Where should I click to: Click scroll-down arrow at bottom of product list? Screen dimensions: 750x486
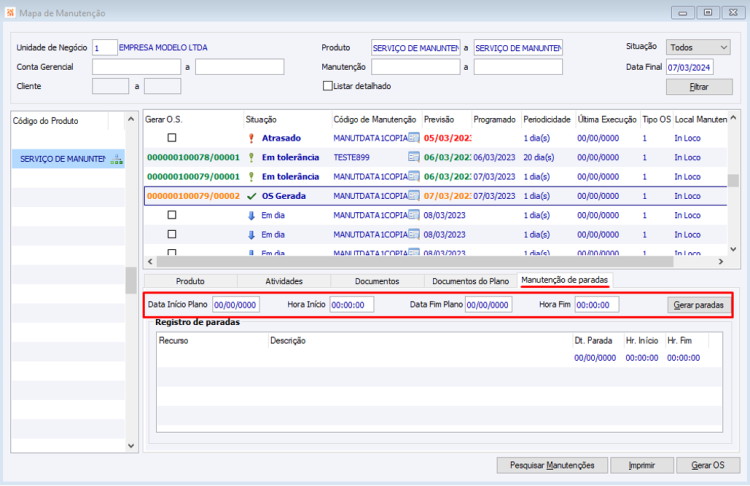(x=130, y=445)
